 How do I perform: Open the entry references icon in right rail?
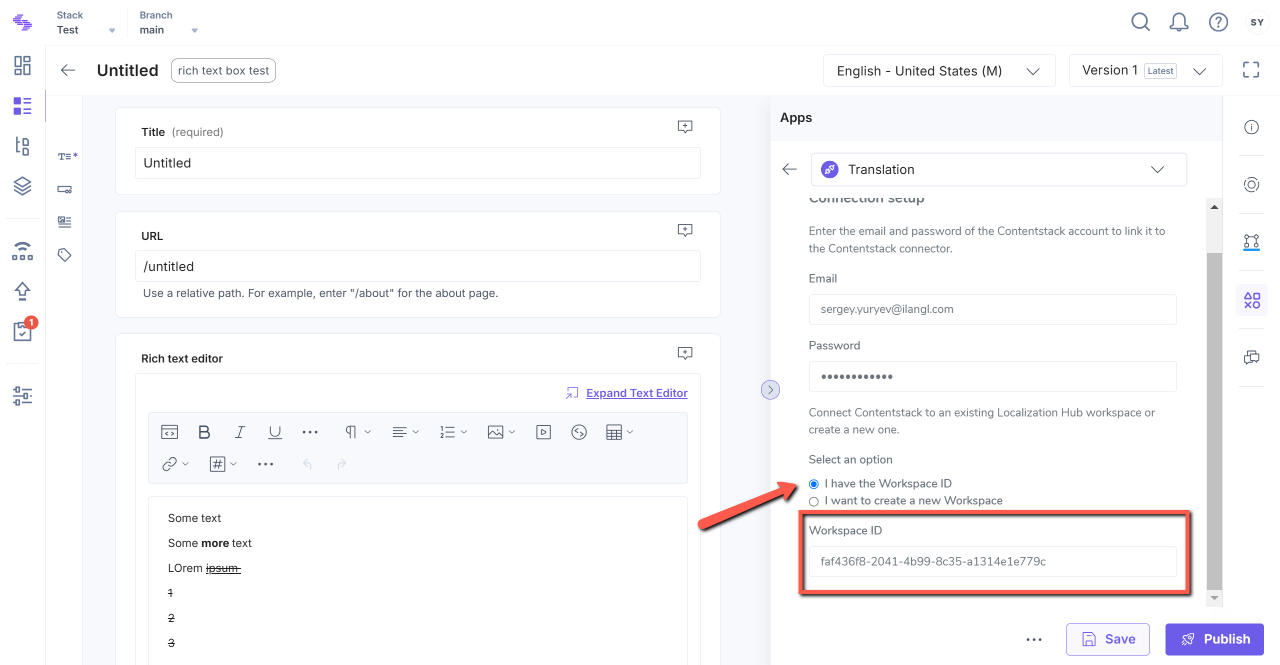[x=1251, y=242]
